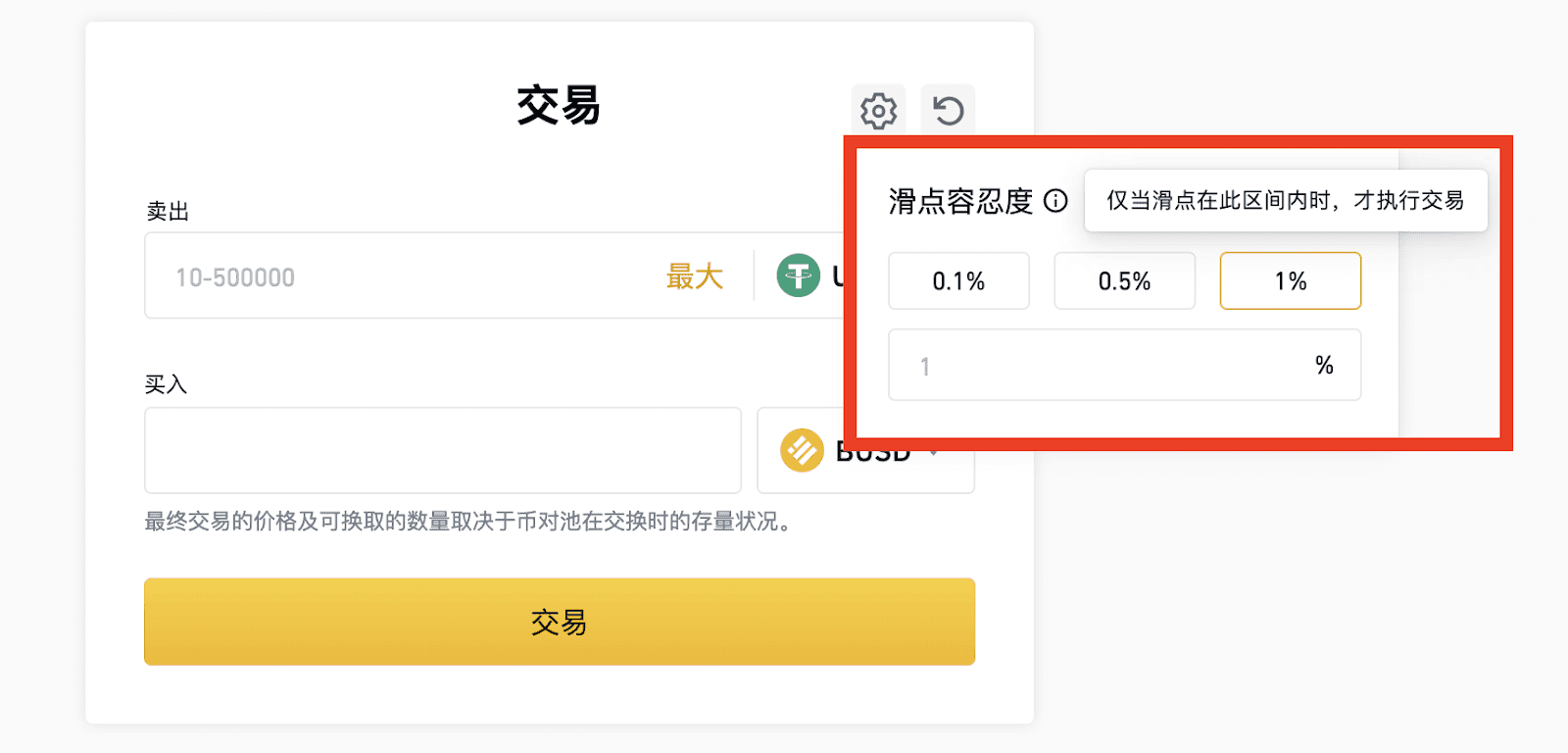Click the yellow BUSD coin icon

pos(802,451)
